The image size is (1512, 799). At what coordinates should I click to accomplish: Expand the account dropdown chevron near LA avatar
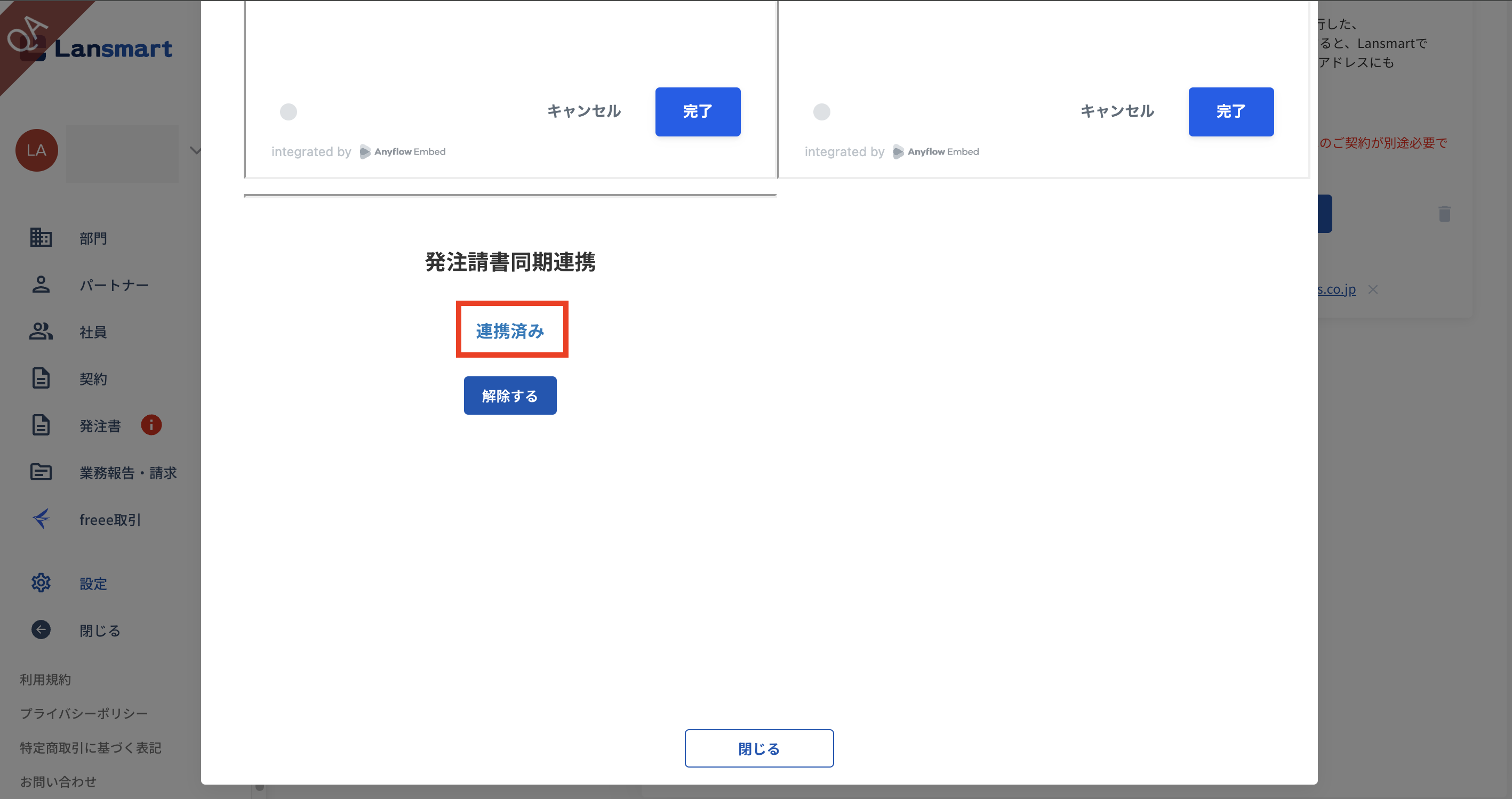pyautogui.click(x=195, y=151)
